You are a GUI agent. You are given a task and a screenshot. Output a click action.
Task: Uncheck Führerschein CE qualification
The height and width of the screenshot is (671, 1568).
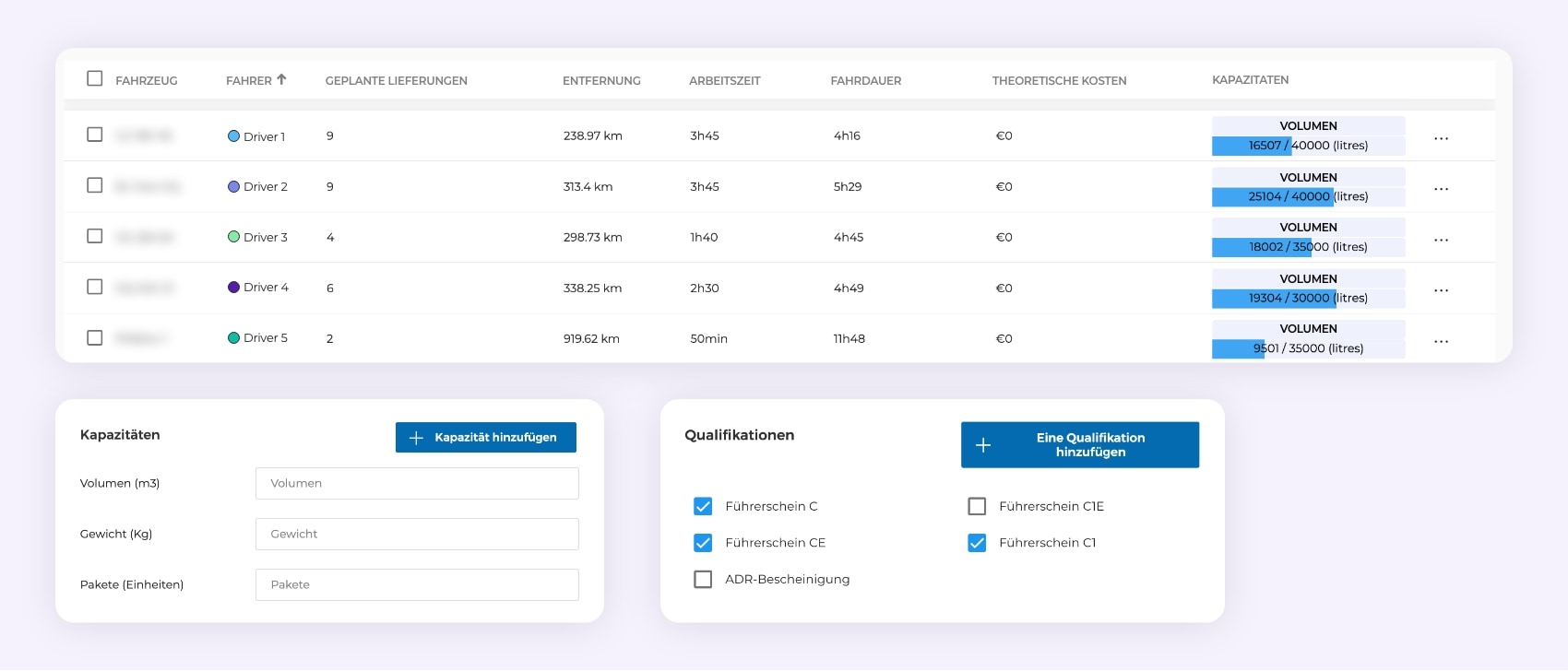703,543
